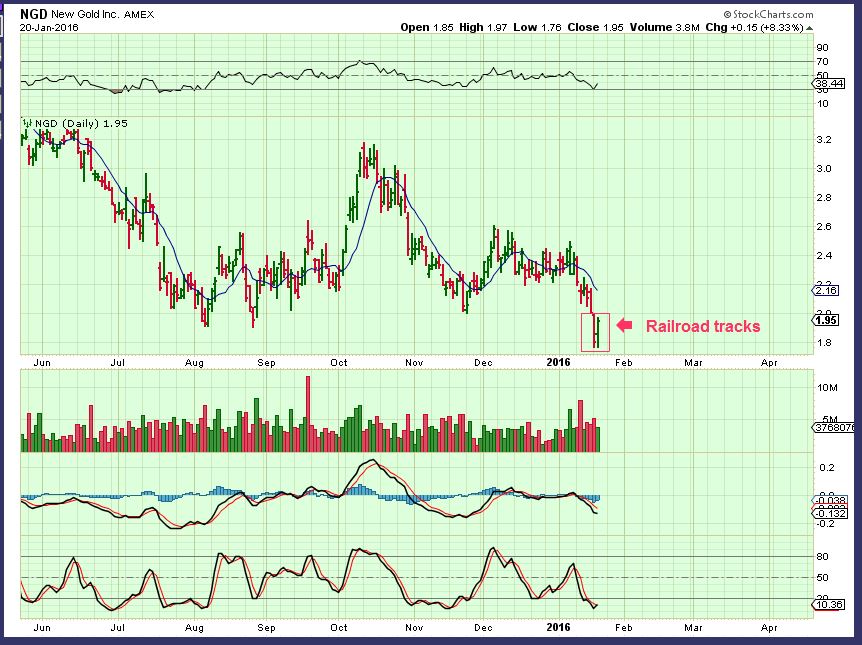
Task: Click the Railroad tracks annotation text
Action: coord(702,326)
